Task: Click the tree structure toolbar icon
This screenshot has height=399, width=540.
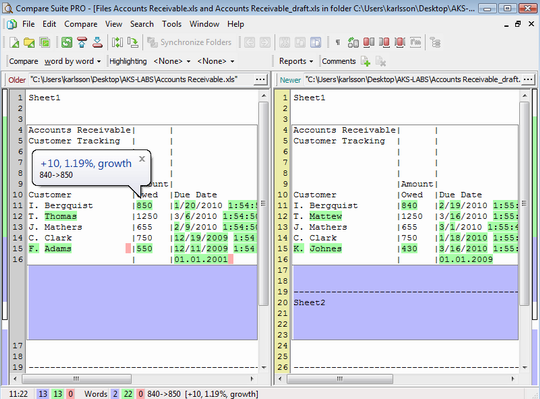Action: (435, 43)
